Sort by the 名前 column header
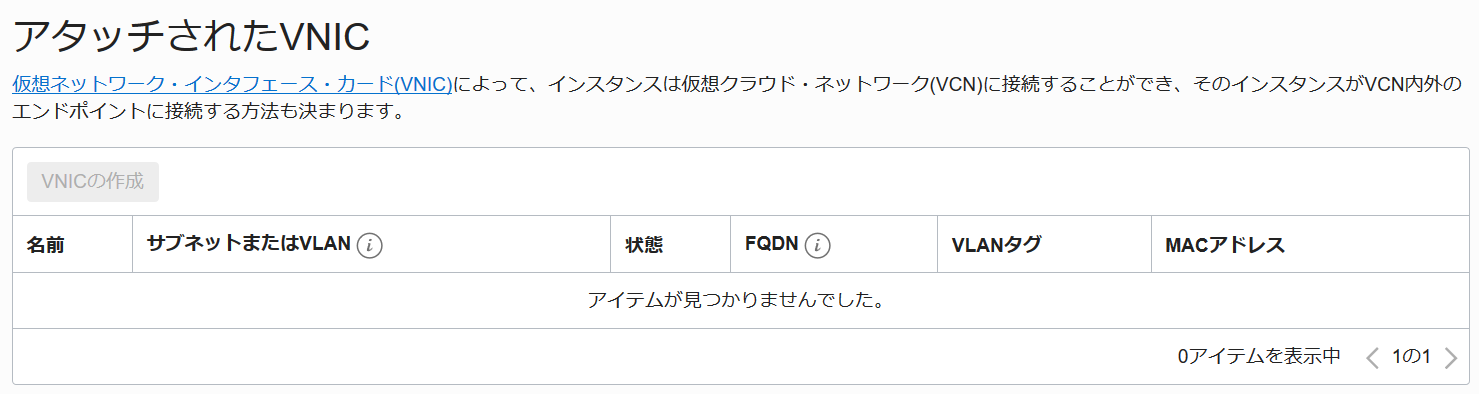 pyautogui.click(x=45, y=245)
